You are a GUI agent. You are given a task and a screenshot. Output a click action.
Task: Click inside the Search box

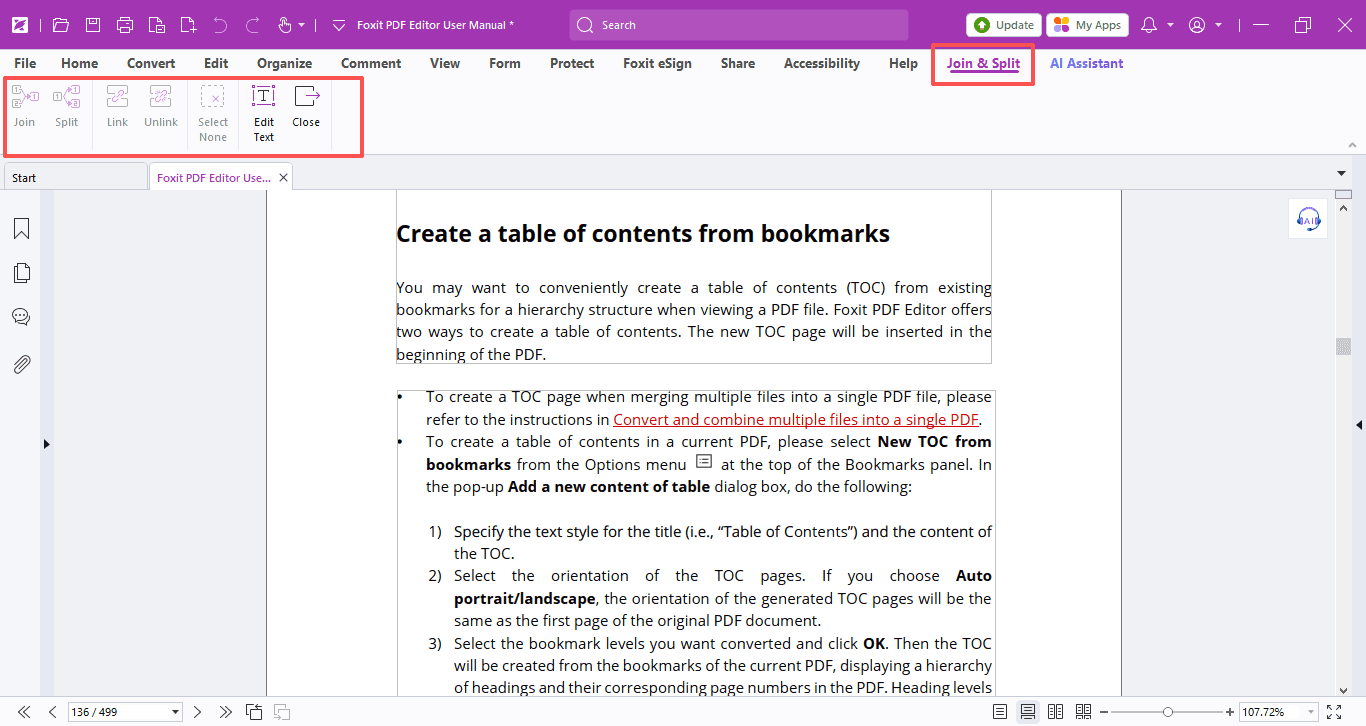point(739,25)
